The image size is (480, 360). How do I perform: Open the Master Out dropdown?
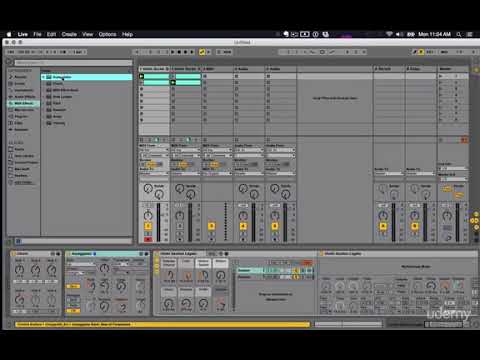point(452,179)
